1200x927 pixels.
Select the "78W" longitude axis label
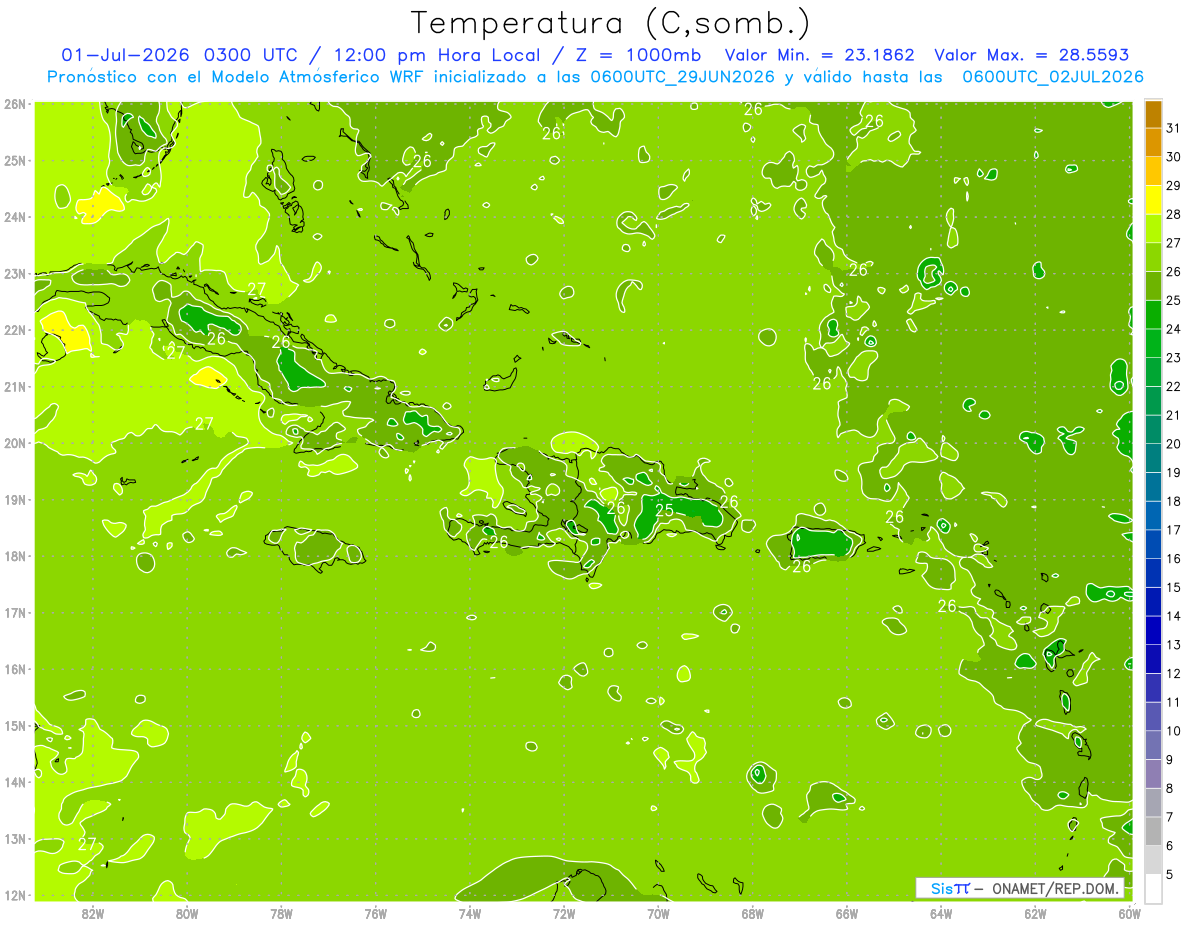coord(281,912)
